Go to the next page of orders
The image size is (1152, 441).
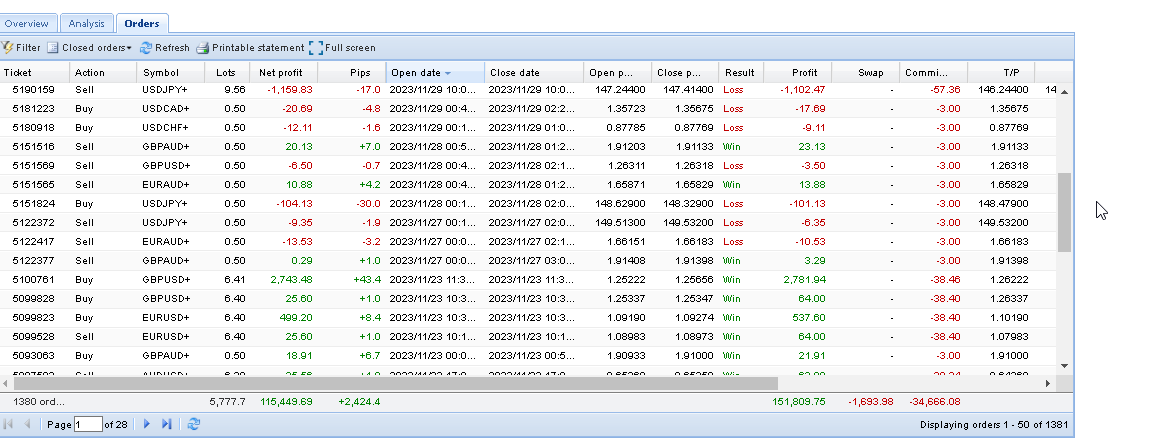click(x=147, y=424)
